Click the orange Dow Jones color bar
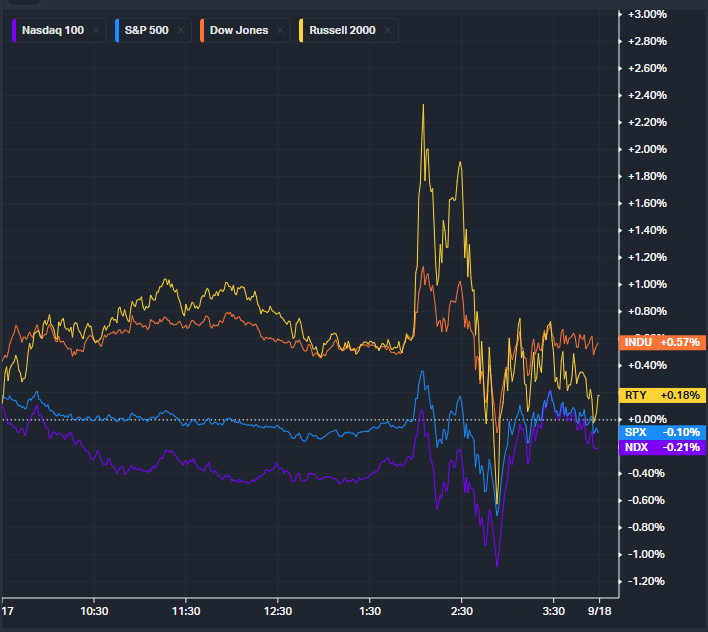 pos(200,30)
